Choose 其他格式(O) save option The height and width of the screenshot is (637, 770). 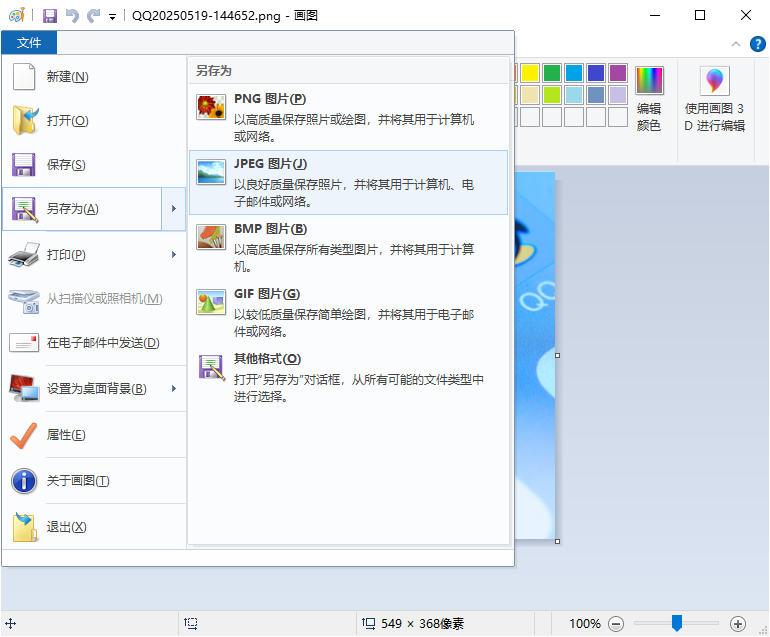point(348,377)
